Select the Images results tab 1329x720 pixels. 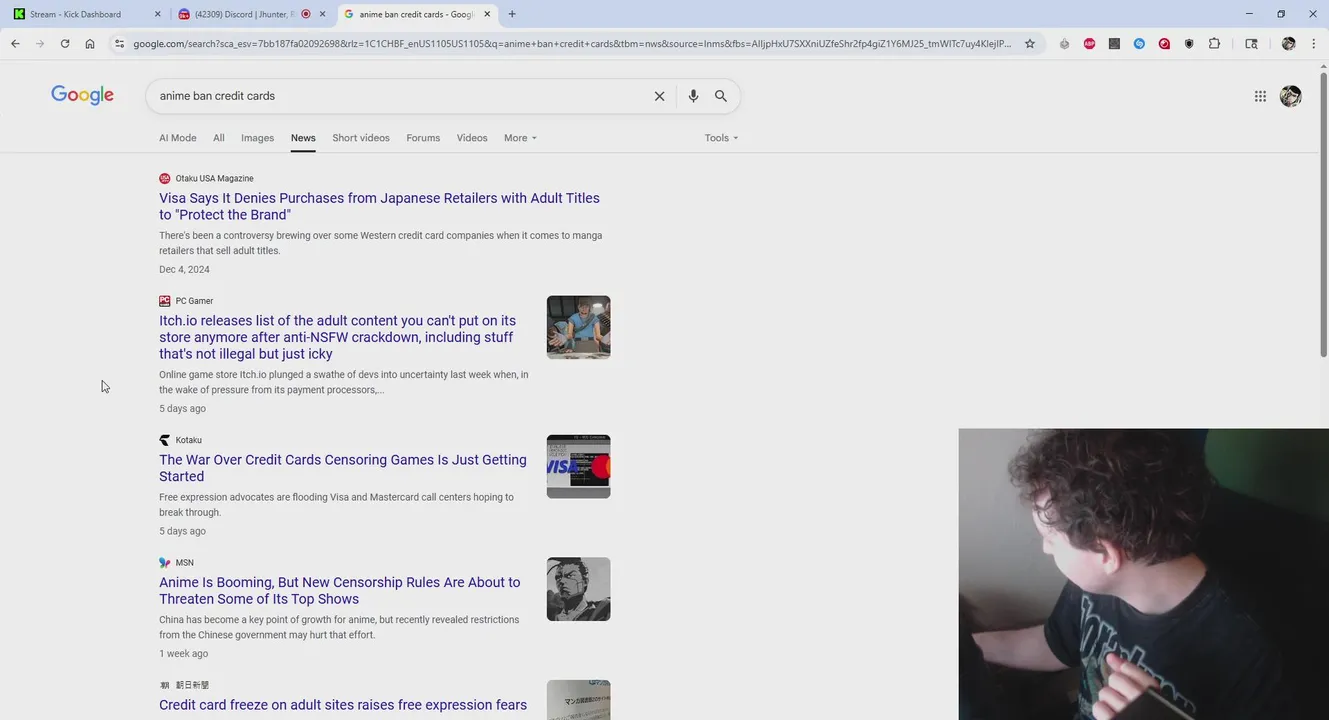[x=257, y=138]
